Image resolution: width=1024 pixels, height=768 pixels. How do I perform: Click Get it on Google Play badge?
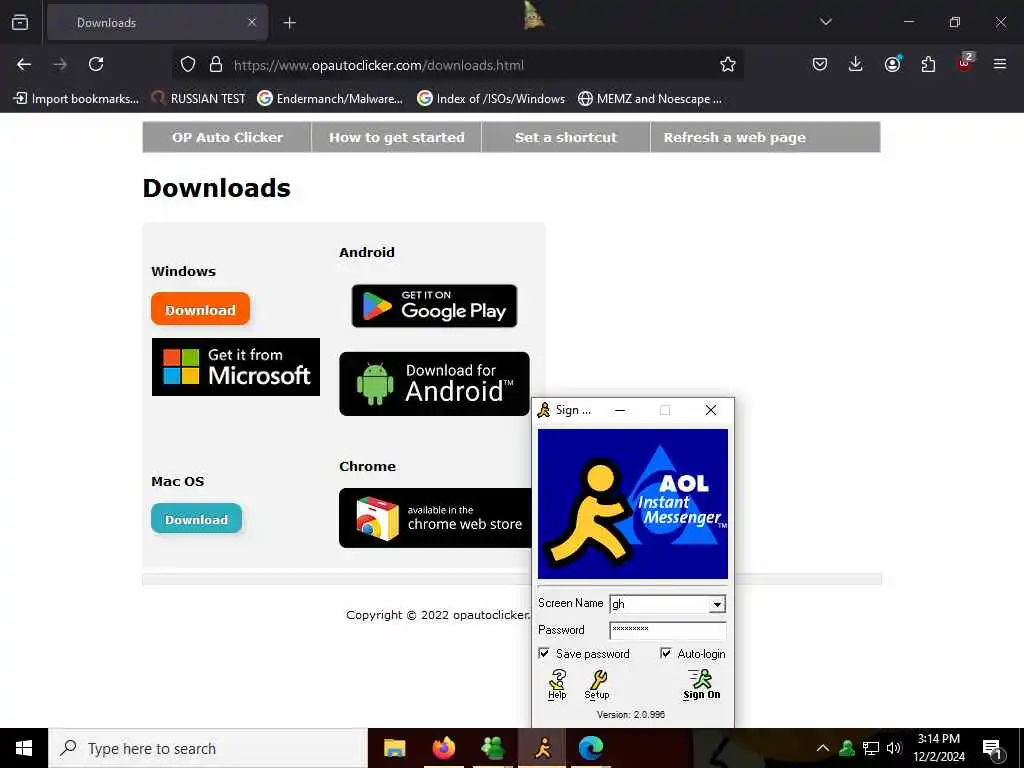pos(434,306)
